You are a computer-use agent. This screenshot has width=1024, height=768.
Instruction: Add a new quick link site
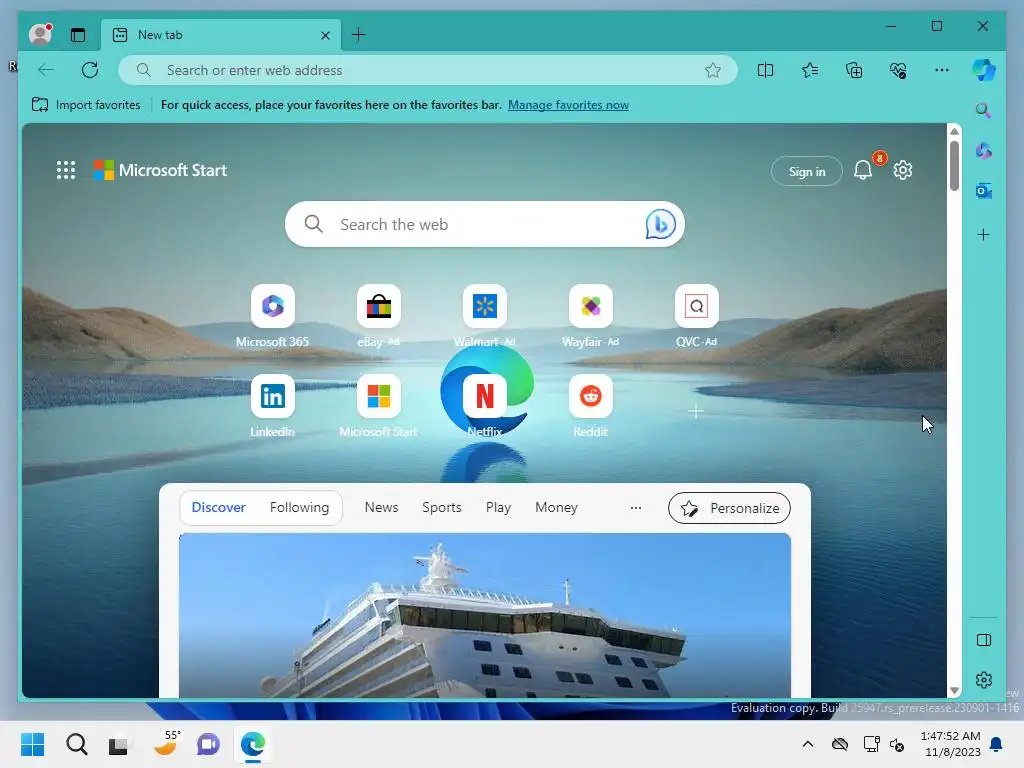coord(696,411)
